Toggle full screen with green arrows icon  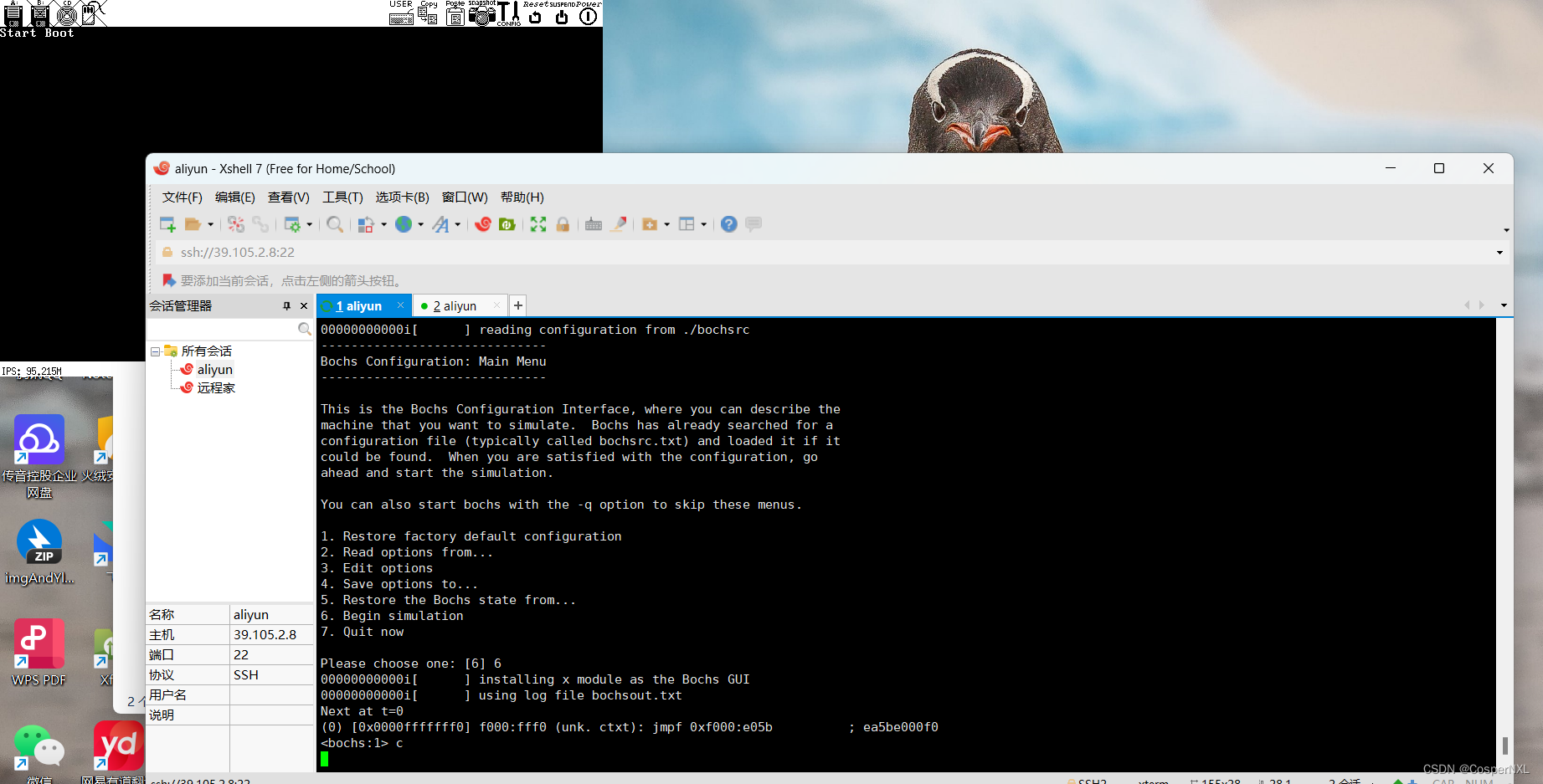click(538, 224)
